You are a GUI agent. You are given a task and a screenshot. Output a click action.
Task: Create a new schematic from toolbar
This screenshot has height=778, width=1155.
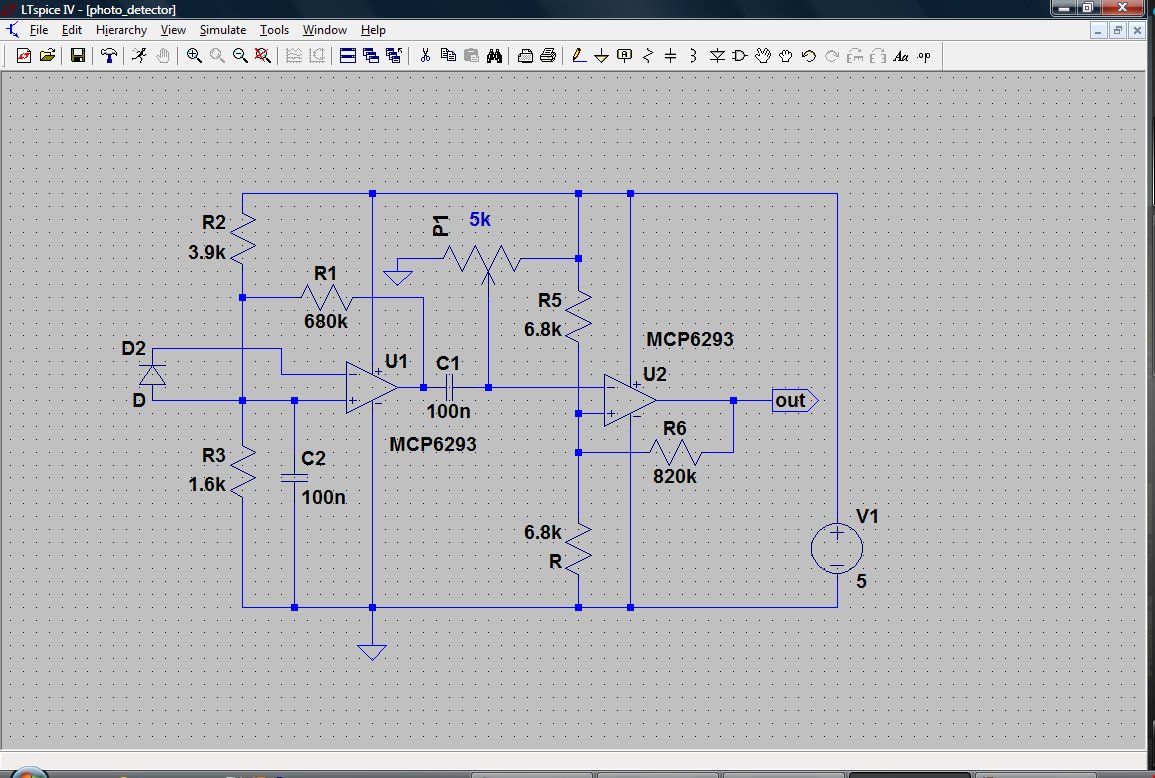tap(24, 55)
